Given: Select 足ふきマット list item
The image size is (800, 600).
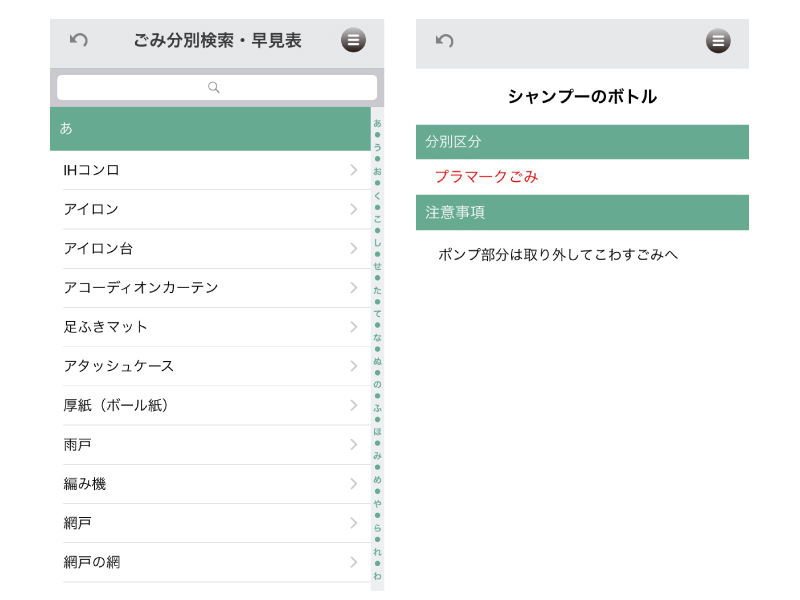Looking at the screenshot, I should (105, 327).
